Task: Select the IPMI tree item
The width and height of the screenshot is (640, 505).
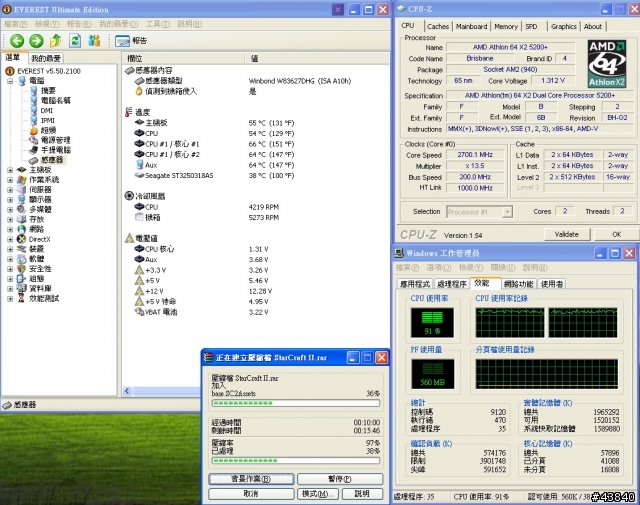Action: 47,120
